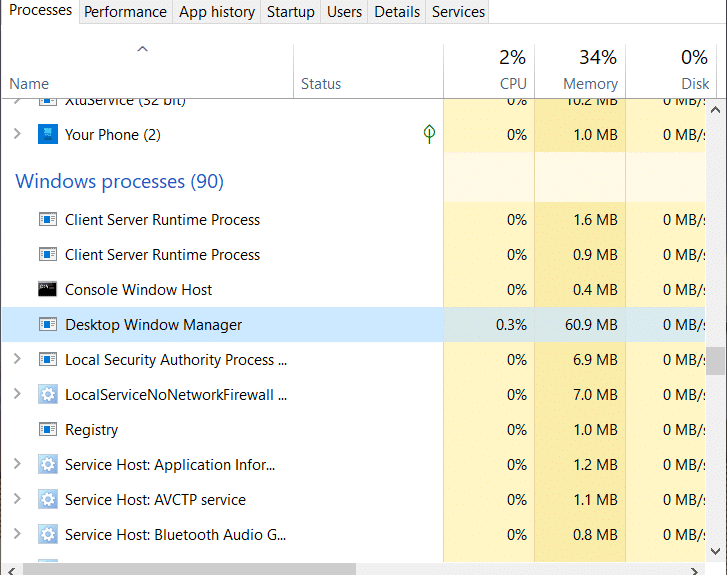Expand the Your Phone process group
The image size is (727, 575).
point(16,134)
